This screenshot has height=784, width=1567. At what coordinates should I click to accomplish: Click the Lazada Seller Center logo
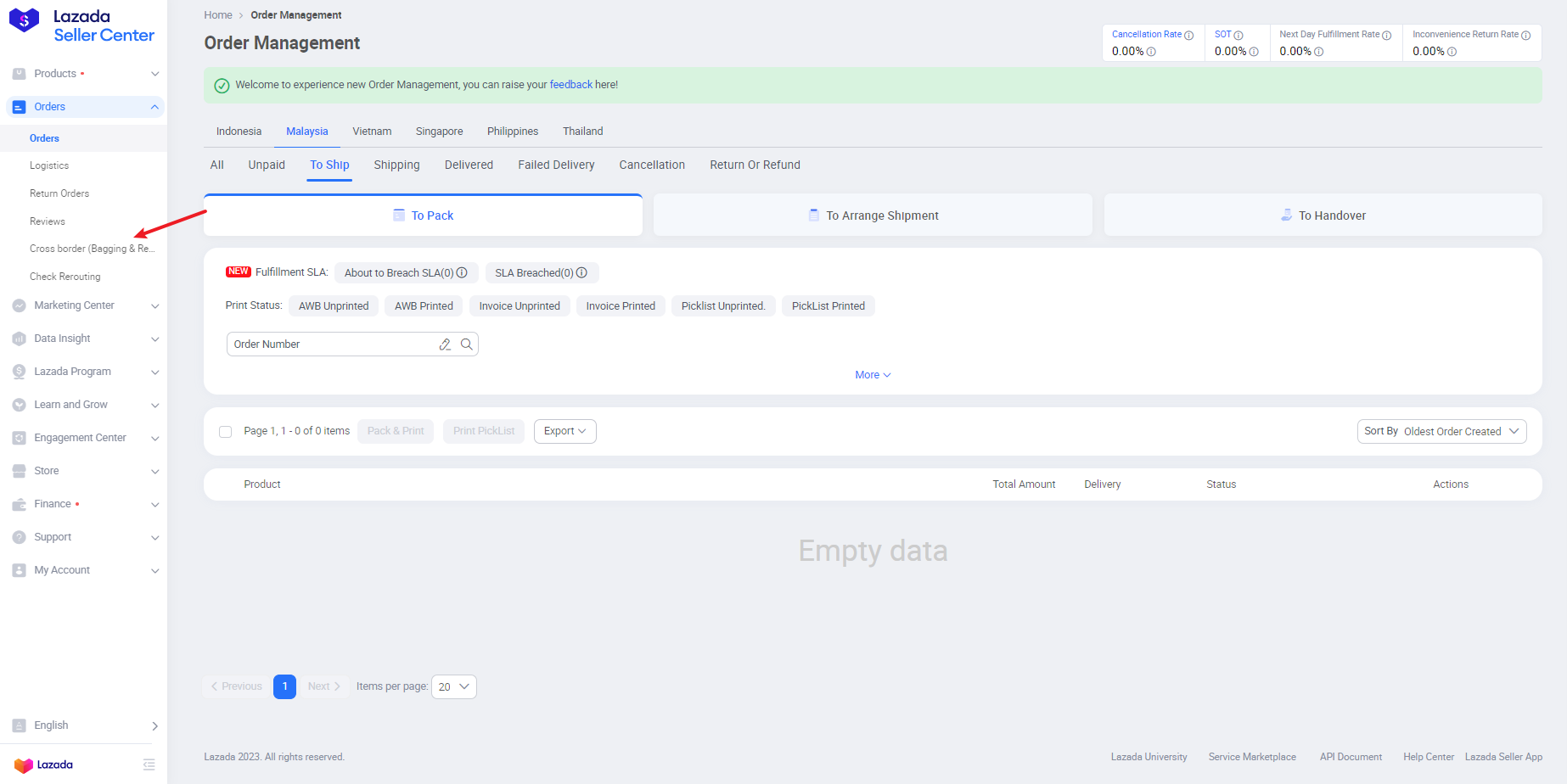point(81,25)
